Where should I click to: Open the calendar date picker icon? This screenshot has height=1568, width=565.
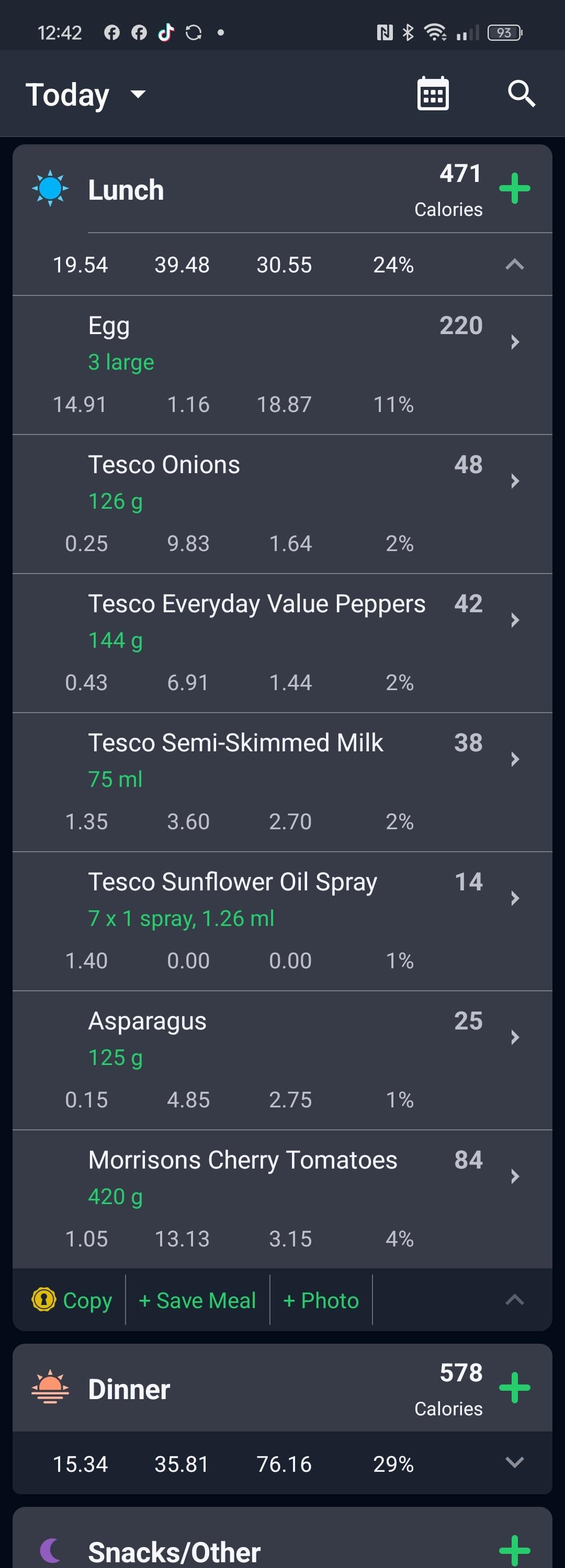click(433, 94)
